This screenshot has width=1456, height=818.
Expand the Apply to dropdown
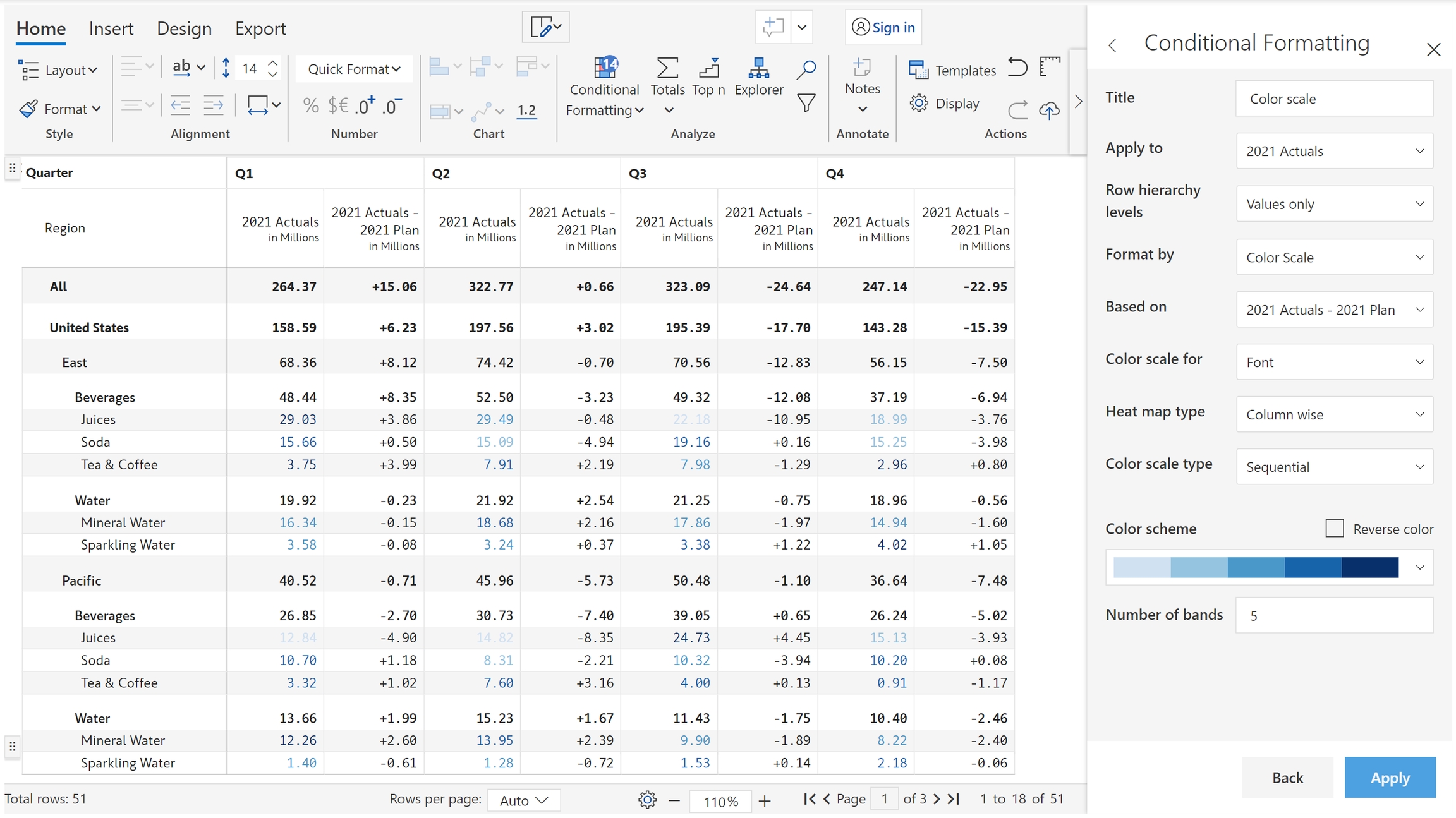pyautogui.click(x=1334, y=151)
